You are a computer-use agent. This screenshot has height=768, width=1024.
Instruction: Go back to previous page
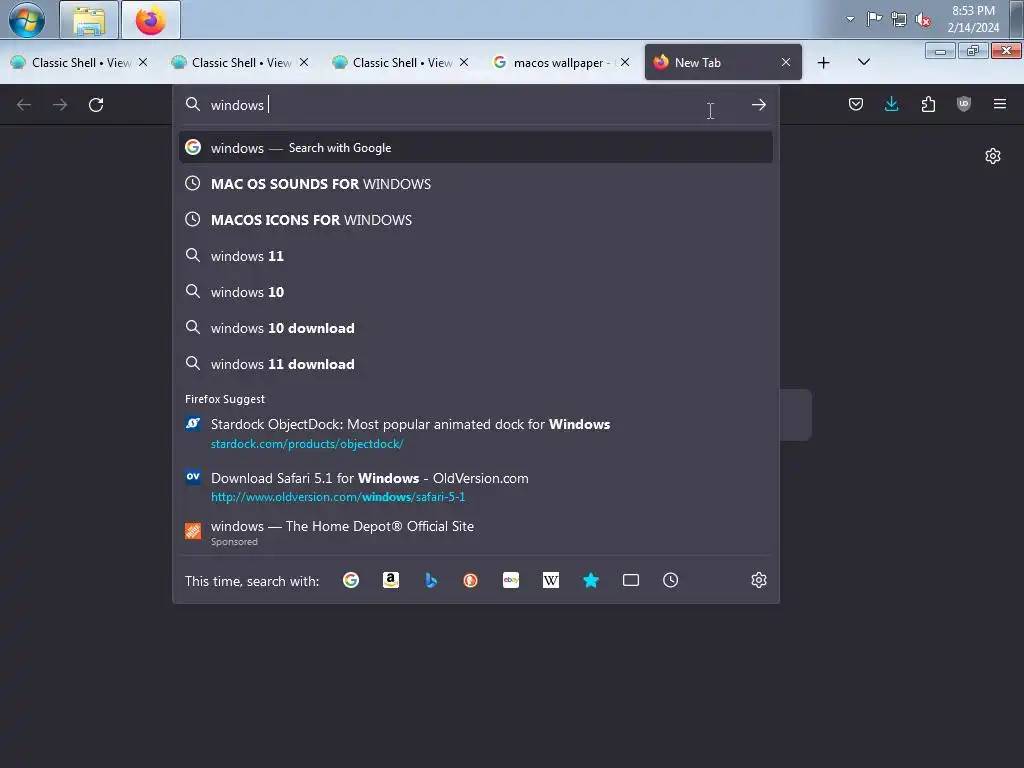tap(24, 104)
